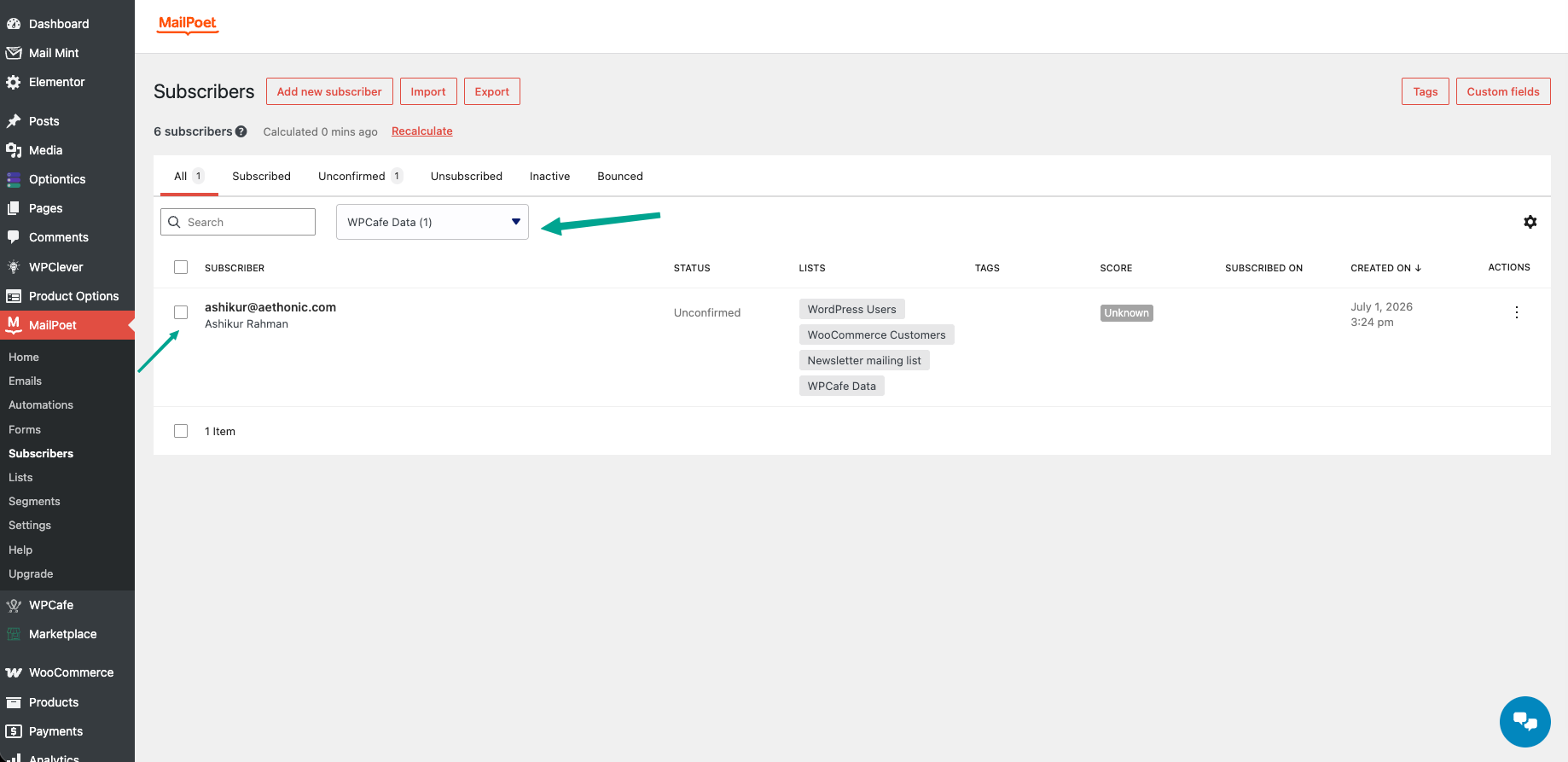
Task: Open Optiontics in the sidebar
Action: point(57,179)
